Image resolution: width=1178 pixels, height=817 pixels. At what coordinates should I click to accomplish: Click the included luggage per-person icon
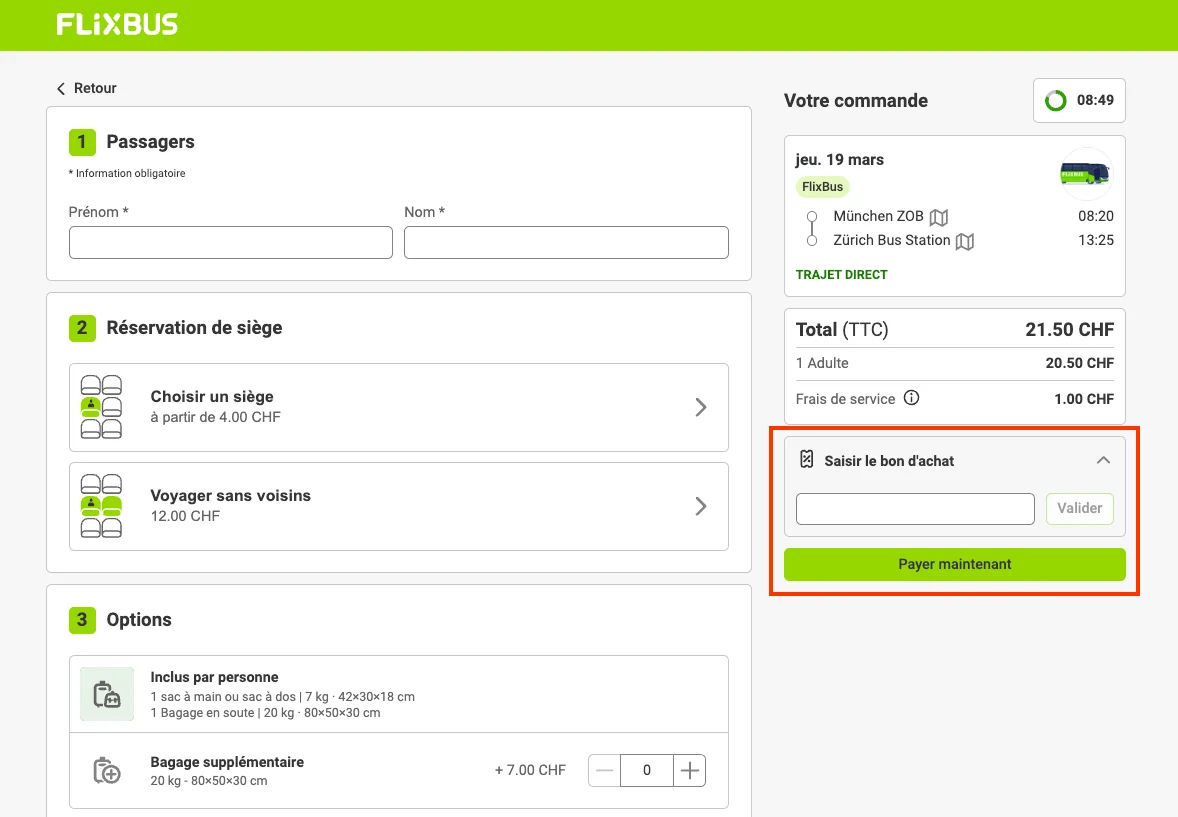[x=106, y=693]
